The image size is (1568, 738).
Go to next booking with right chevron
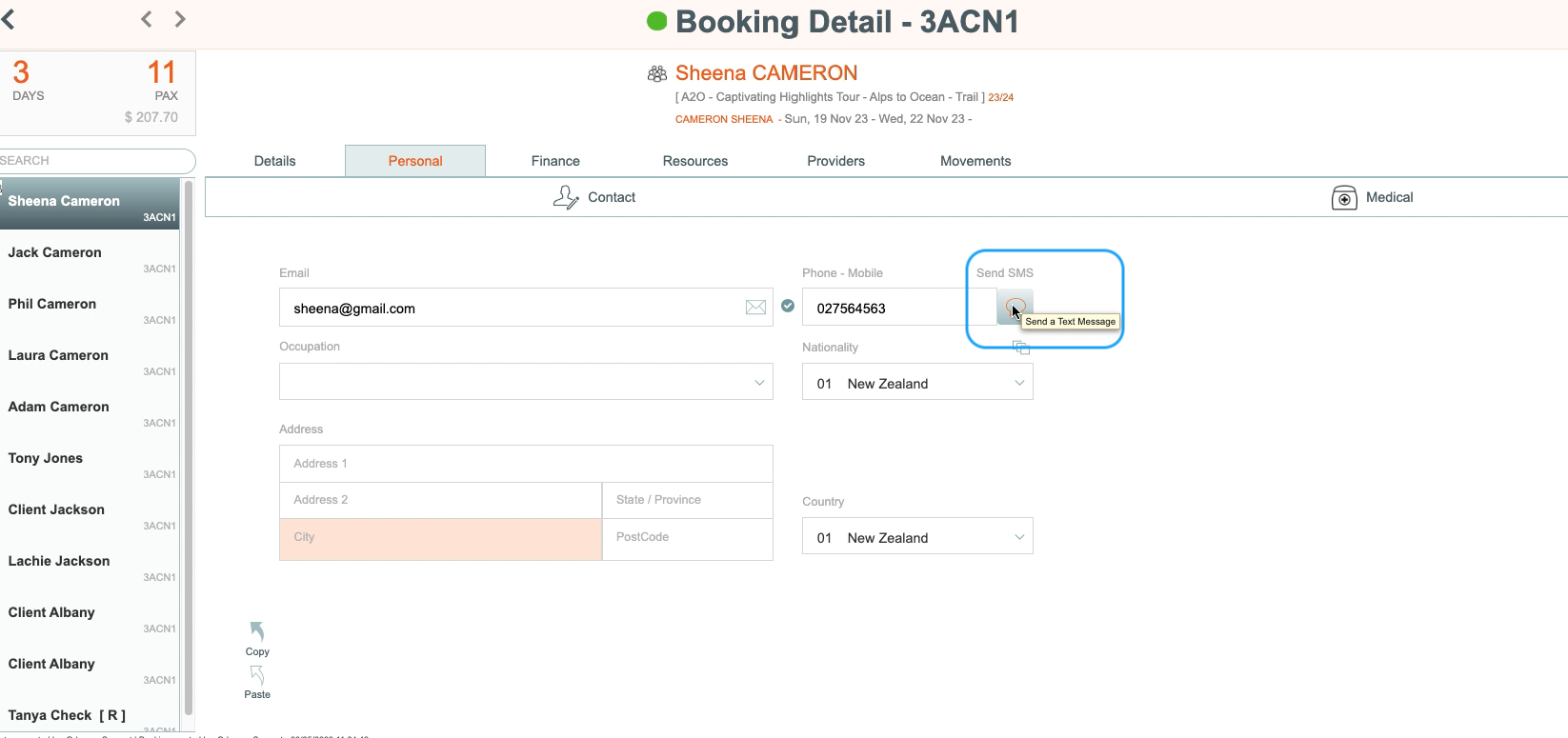pyautogui.click(x=180, y=19)
